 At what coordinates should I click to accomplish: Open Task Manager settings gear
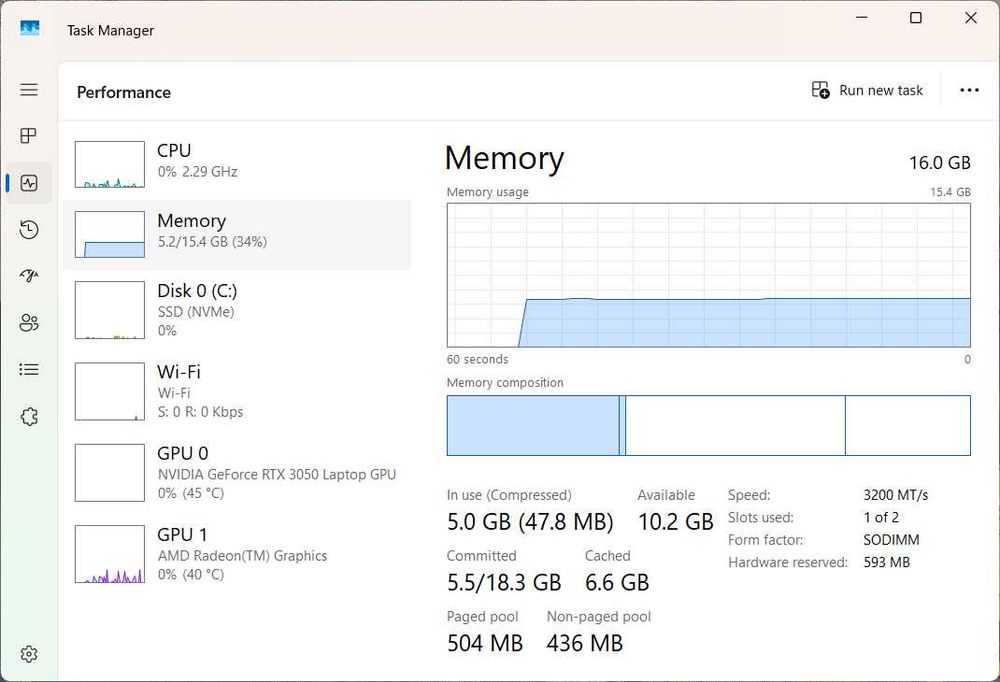(x=29, y=654)
